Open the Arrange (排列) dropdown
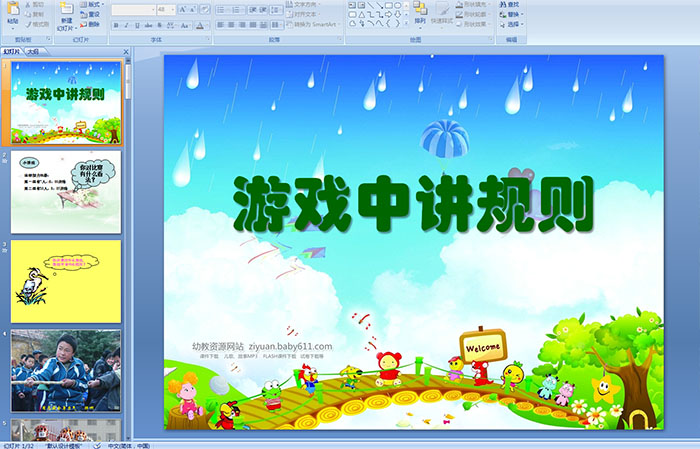700x449 pixels. click(420, 14)
